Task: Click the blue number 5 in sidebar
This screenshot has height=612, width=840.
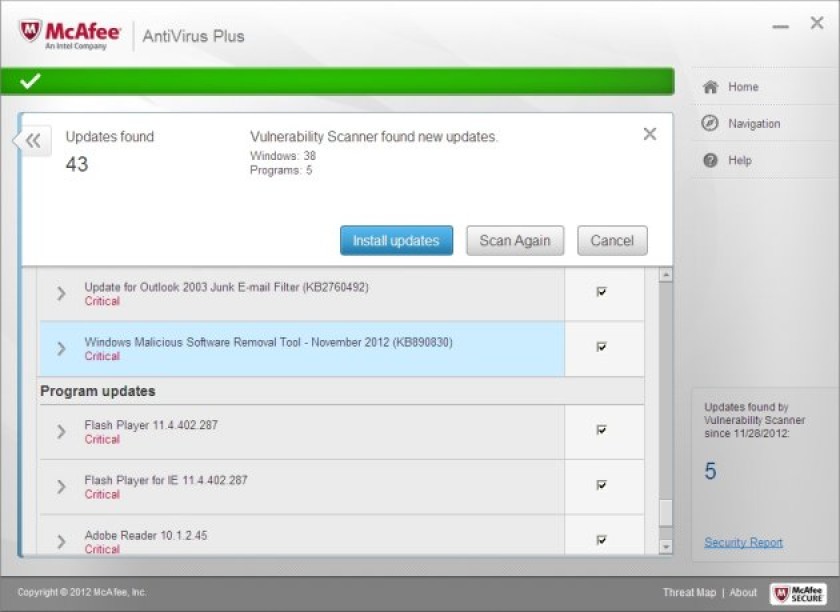Action: click(710, 471)
